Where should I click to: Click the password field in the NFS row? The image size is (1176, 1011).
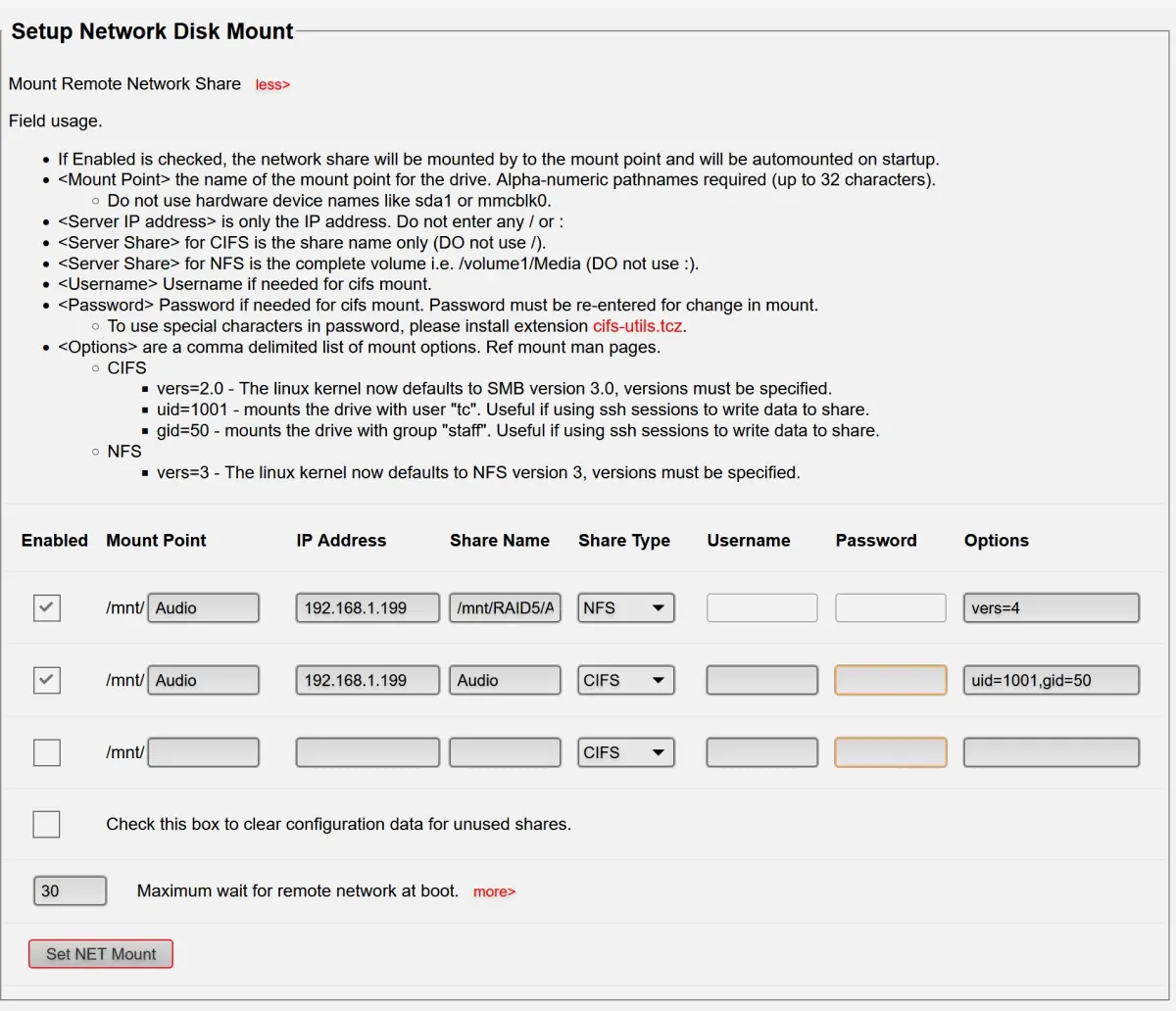pyautogui.click(x=891, y=607)
